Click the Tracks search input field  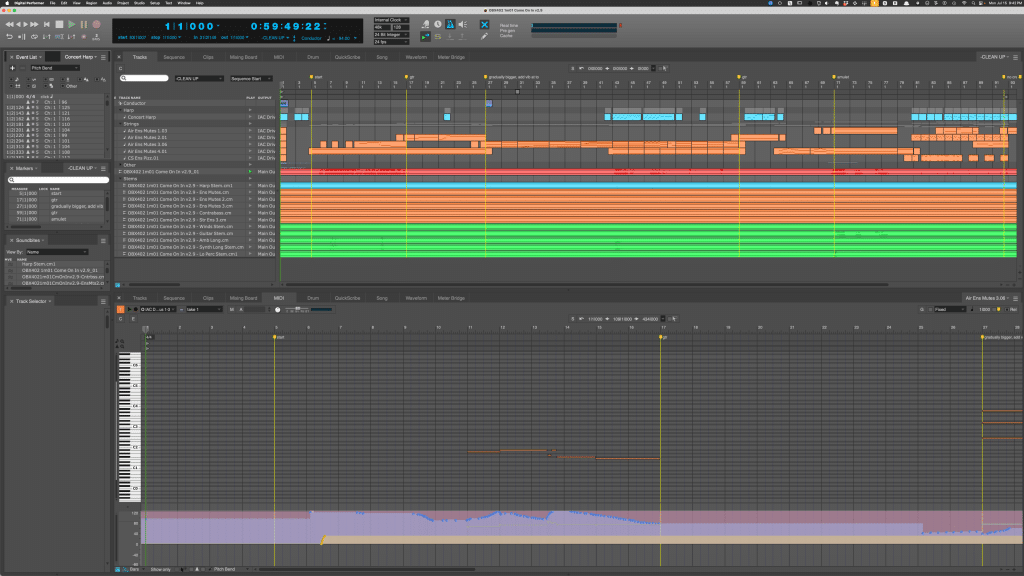[145, 77]
